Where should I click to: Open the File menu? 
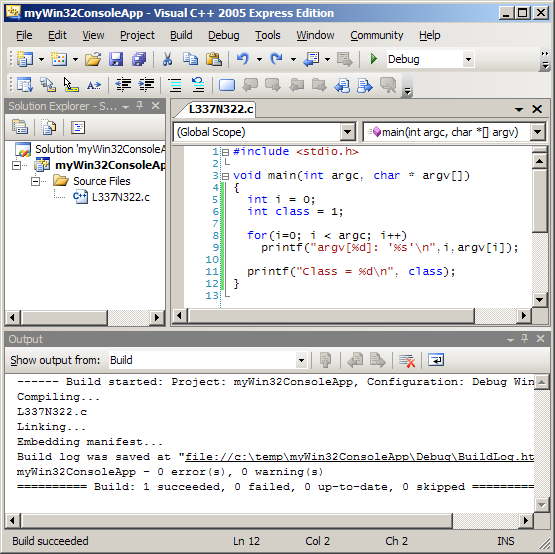click(x=24, y=35)
